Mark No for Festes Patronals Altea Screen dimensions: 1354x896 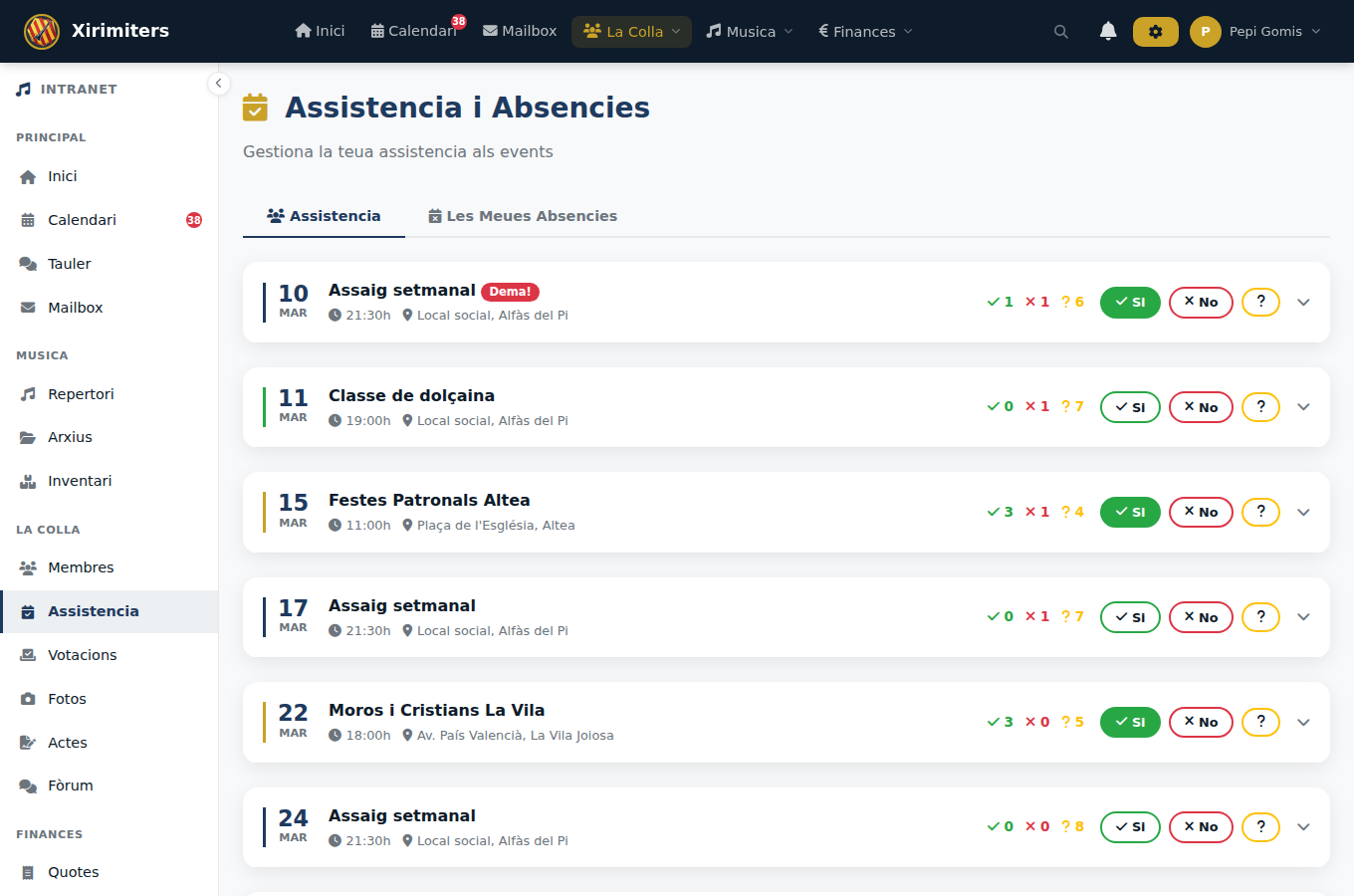(1201, 512)
